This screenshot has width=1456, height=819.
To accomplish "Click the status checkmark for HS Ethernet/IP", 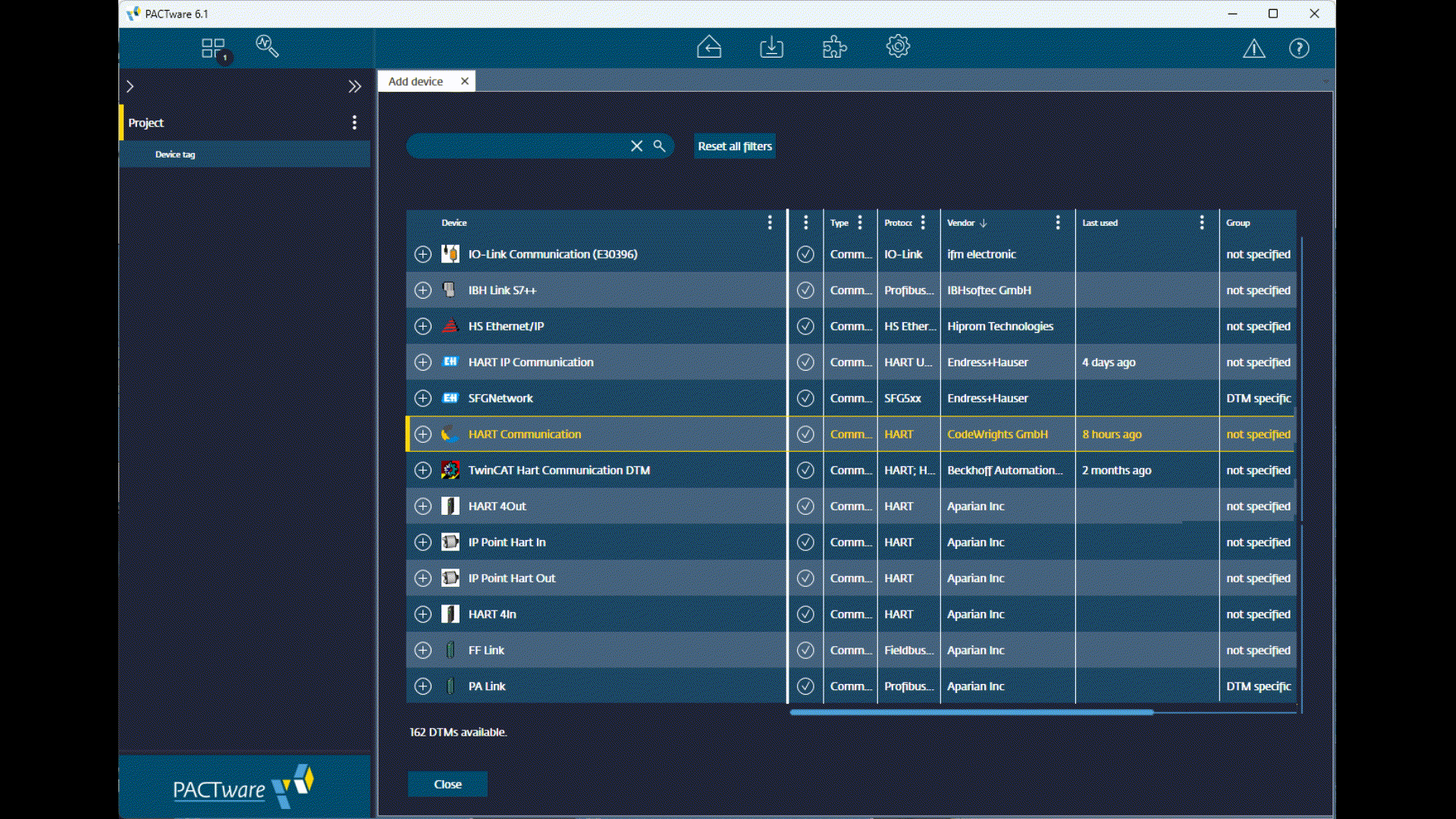I will point(805,326).
